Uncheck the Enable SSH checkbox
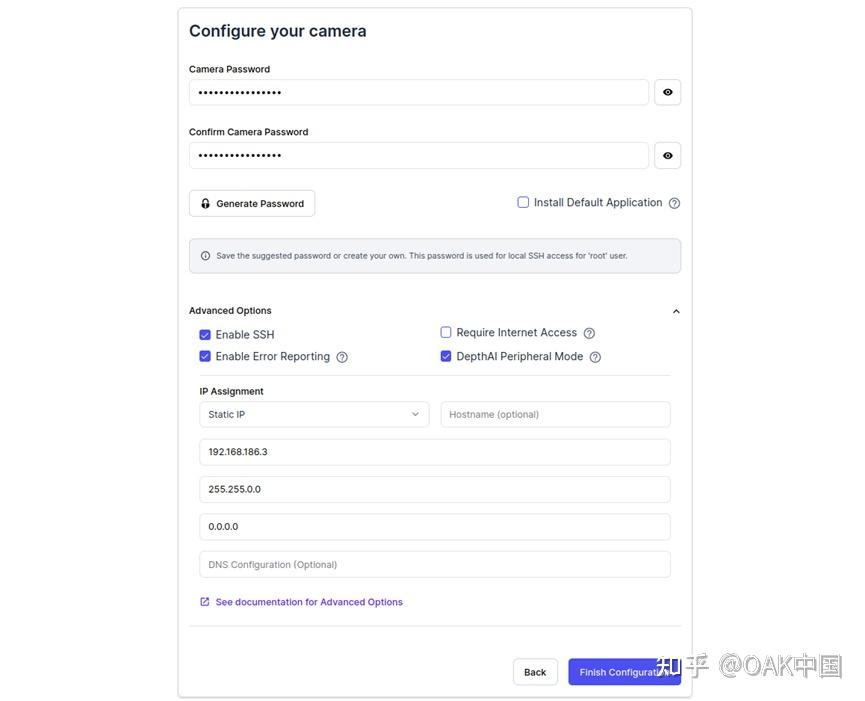Screen dimensions: 865x701 tap(205, 335)
